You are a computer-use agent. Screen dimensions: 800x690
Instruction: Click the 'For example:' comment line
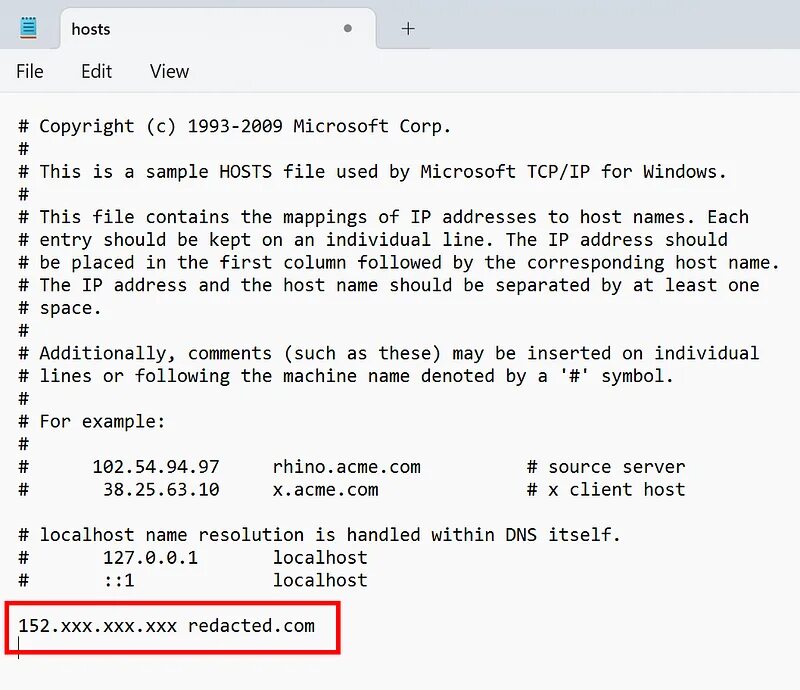[x=92, y=422]
